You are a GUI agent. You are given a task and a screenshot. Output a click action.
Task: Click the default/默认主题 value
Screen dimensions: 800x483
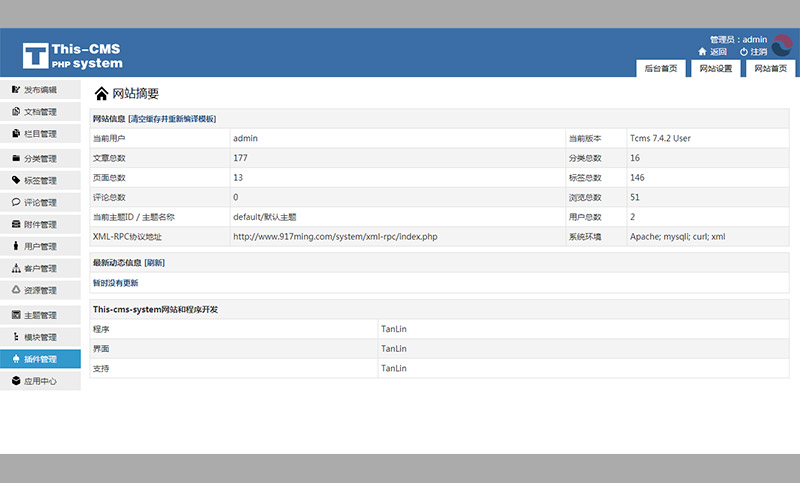pos(265,217)
